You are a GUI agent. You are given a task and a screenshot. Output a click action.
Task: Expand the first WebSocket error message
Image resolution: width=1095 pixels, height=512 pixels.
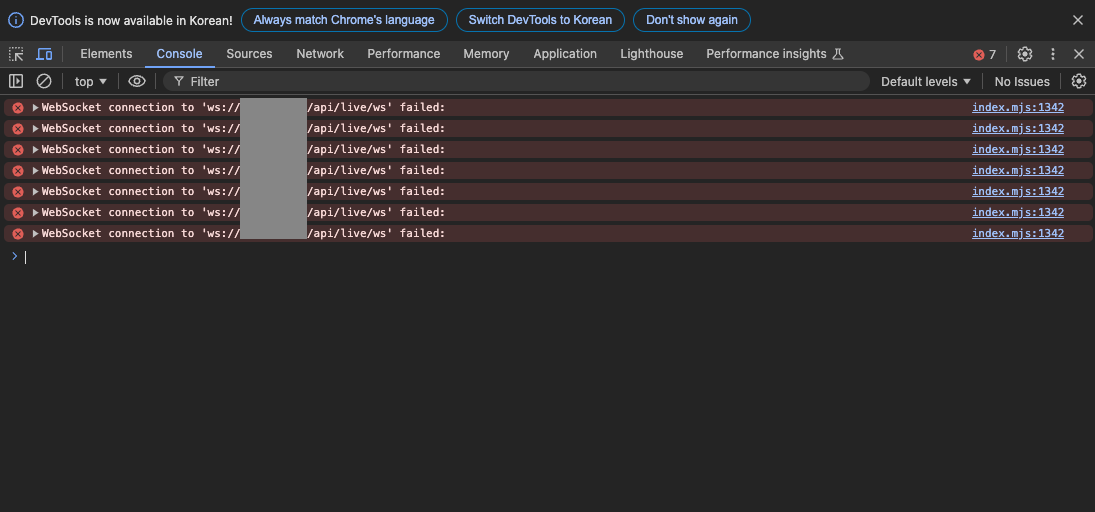(x=36, y=108)
